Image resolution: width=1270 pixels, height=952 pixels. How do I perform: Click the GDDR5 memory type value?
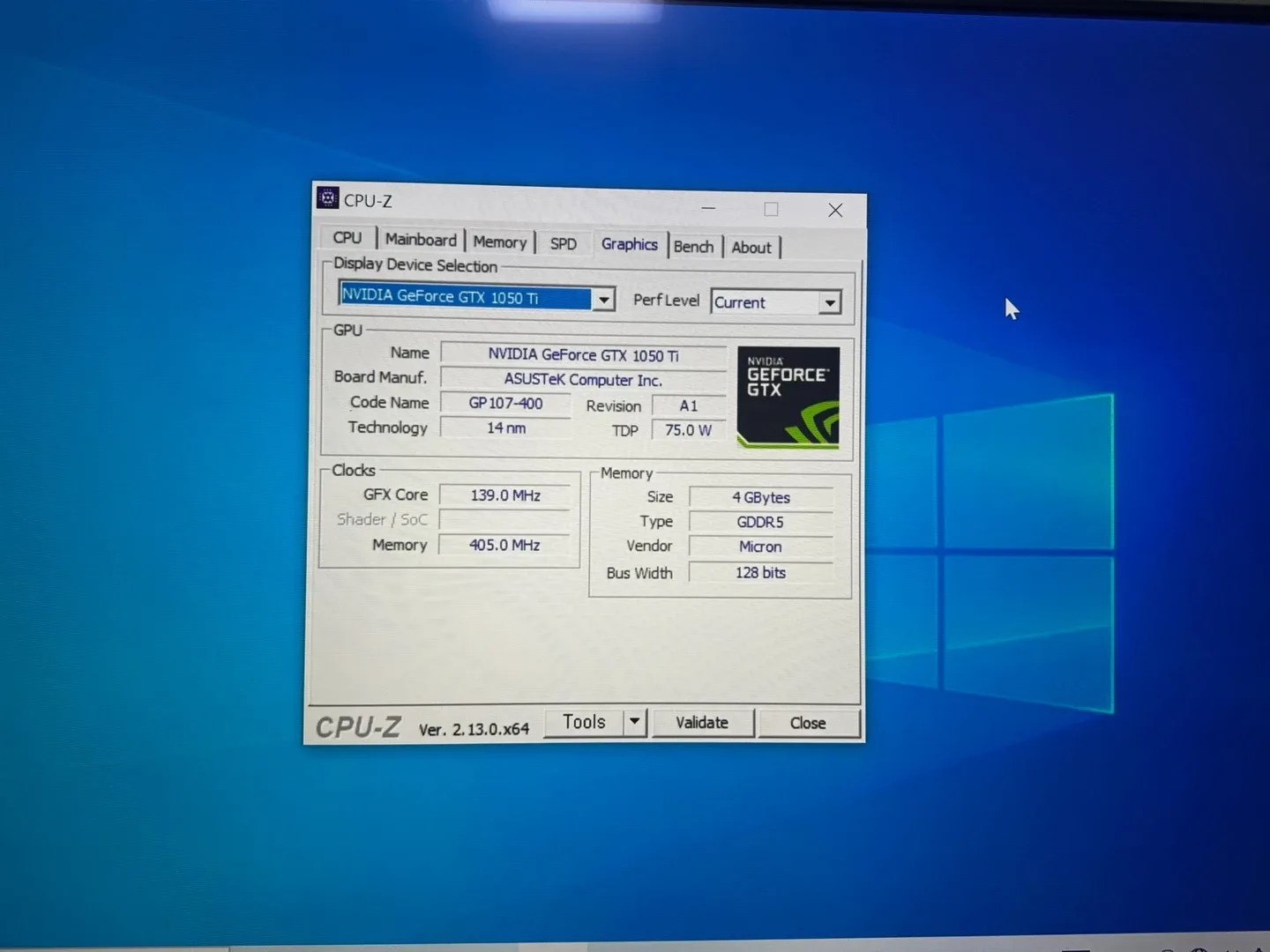pos(761,522)
